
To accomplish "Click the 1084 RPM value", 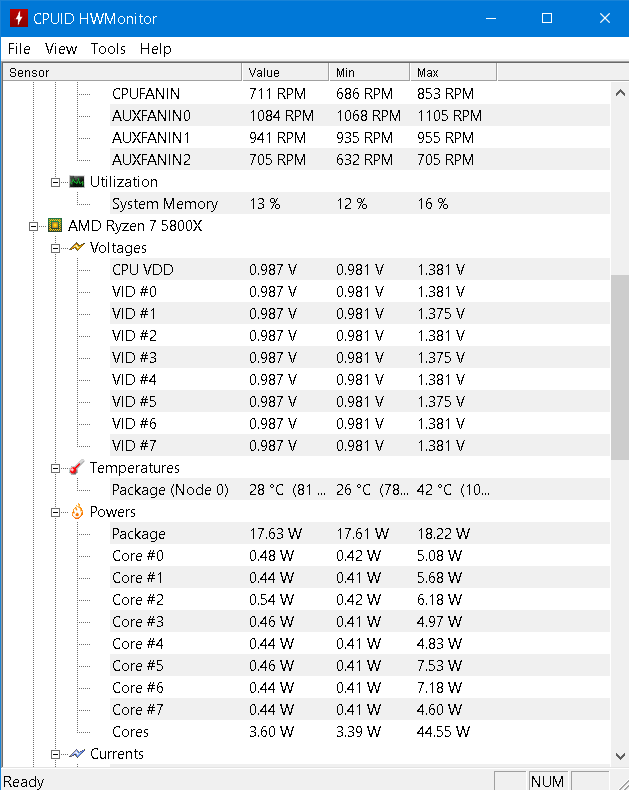I will pyautogui.click(x=281, y=116).
